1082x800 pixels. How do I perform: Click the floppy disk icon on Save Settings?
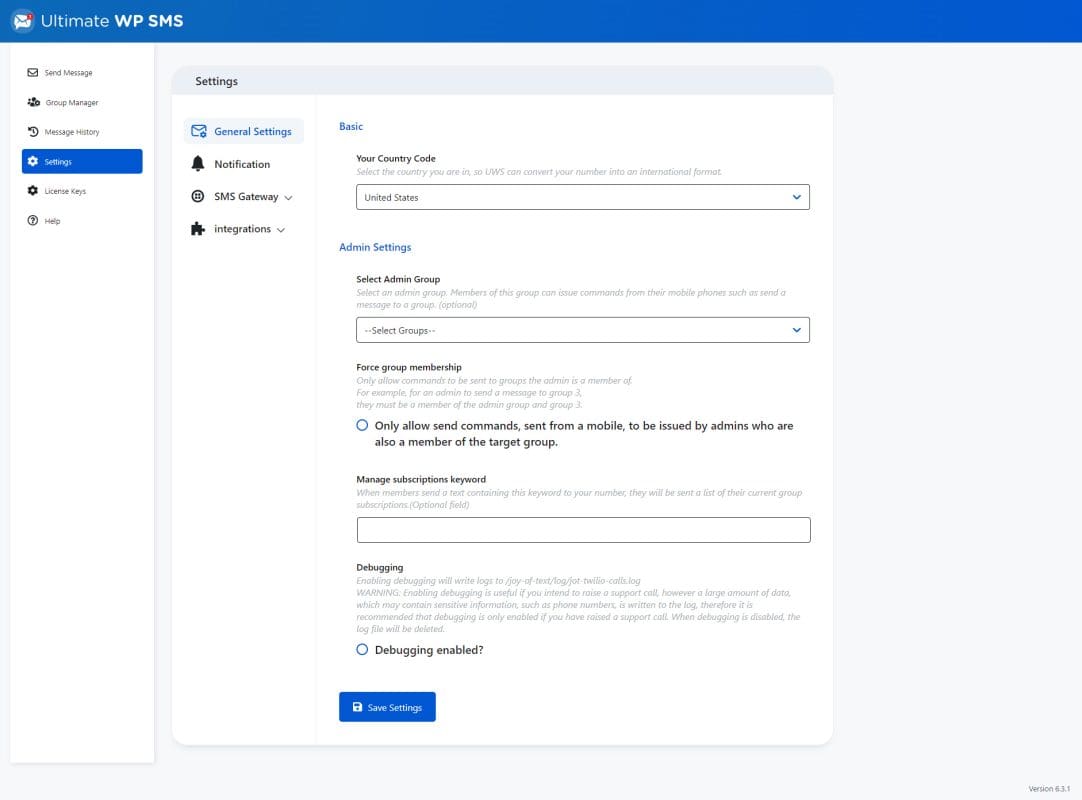tap(357, 707)
